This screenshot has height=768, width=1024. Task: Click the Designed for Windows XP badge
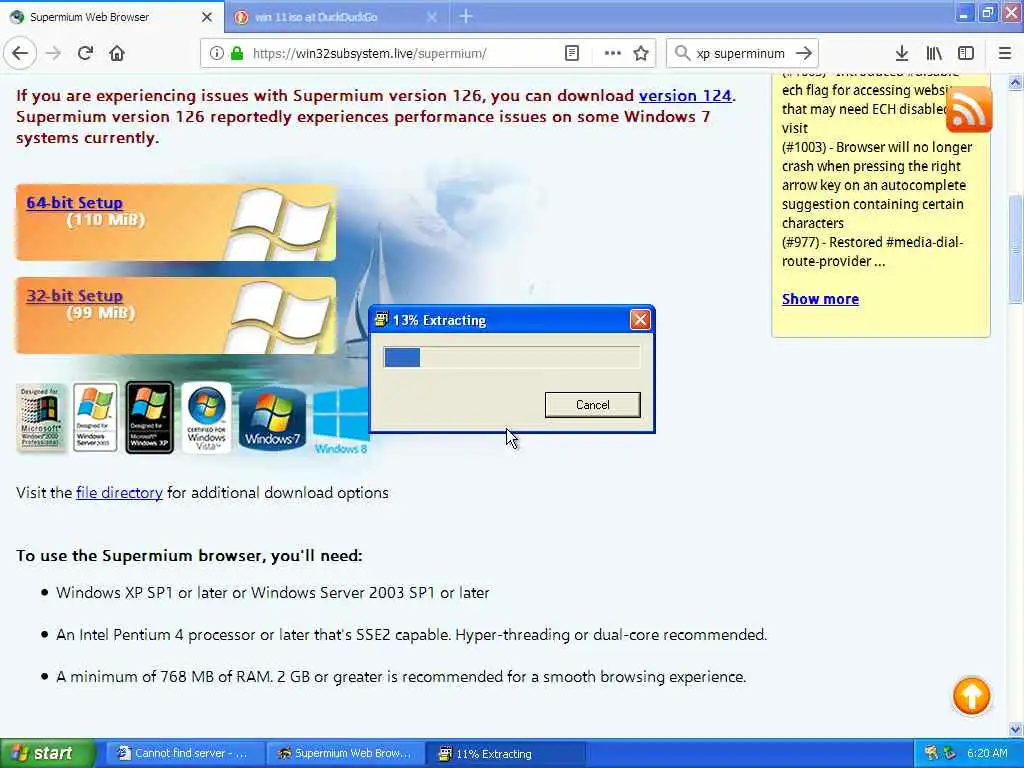(150, 418)
